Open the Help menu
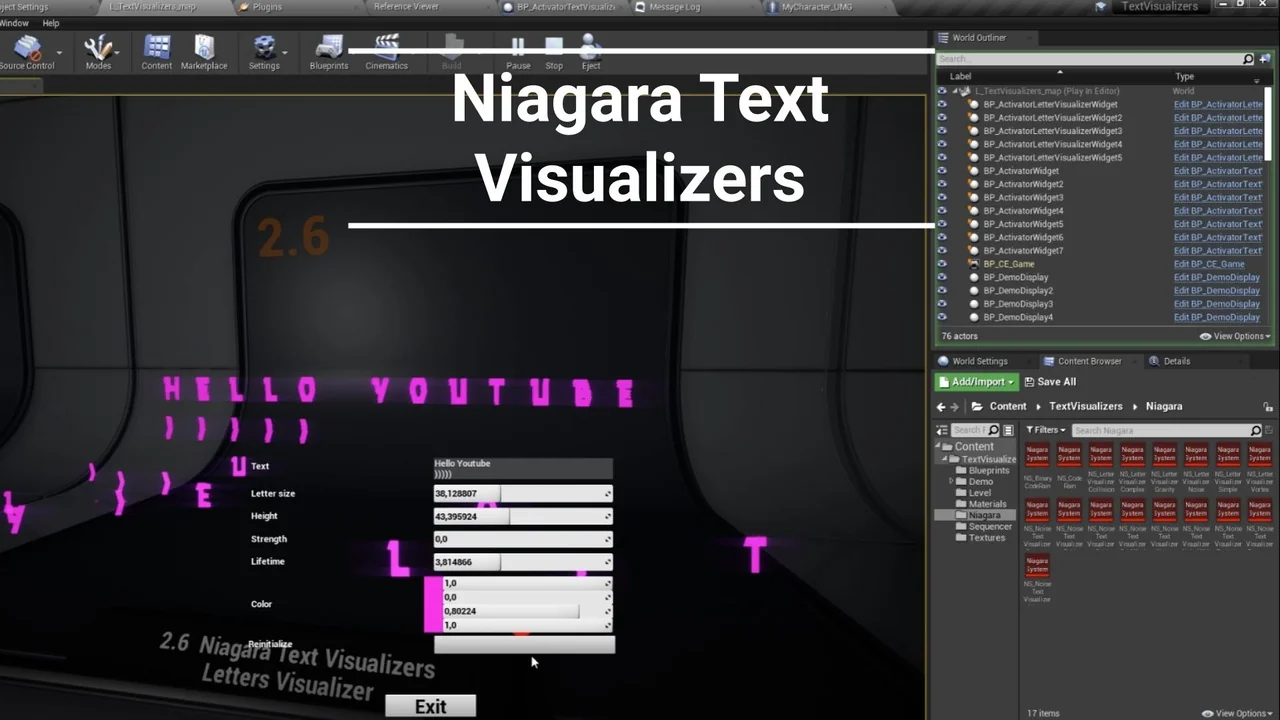This screenshot has height=720, width=1280. coord(51,23)
